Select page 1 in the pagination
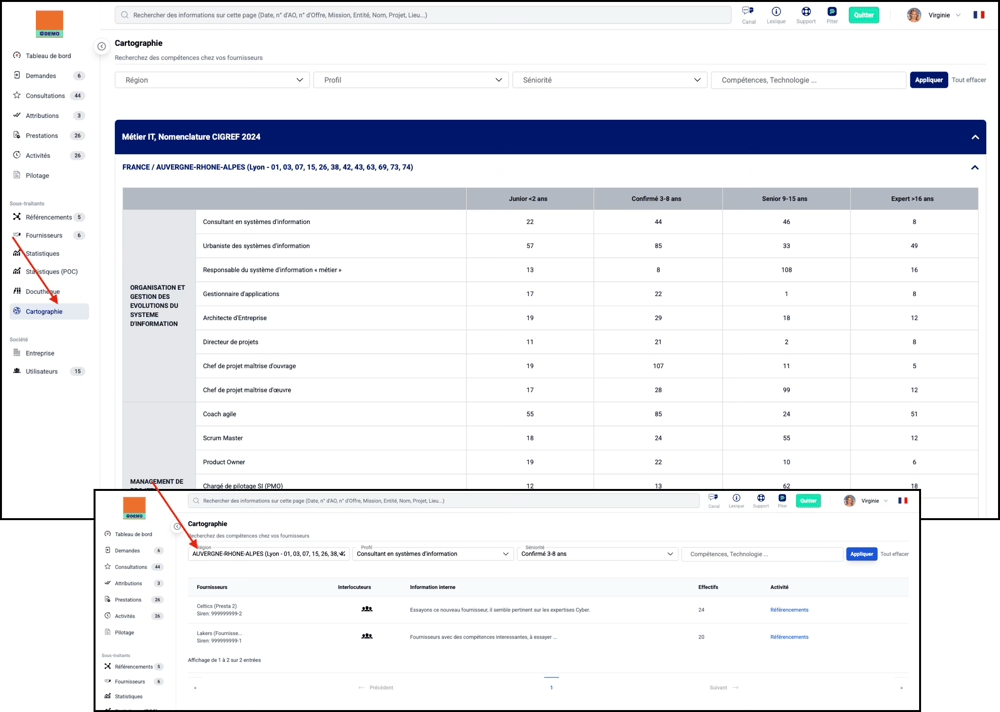Viewport: 1000px width, 712px height. tap(551, 688)
